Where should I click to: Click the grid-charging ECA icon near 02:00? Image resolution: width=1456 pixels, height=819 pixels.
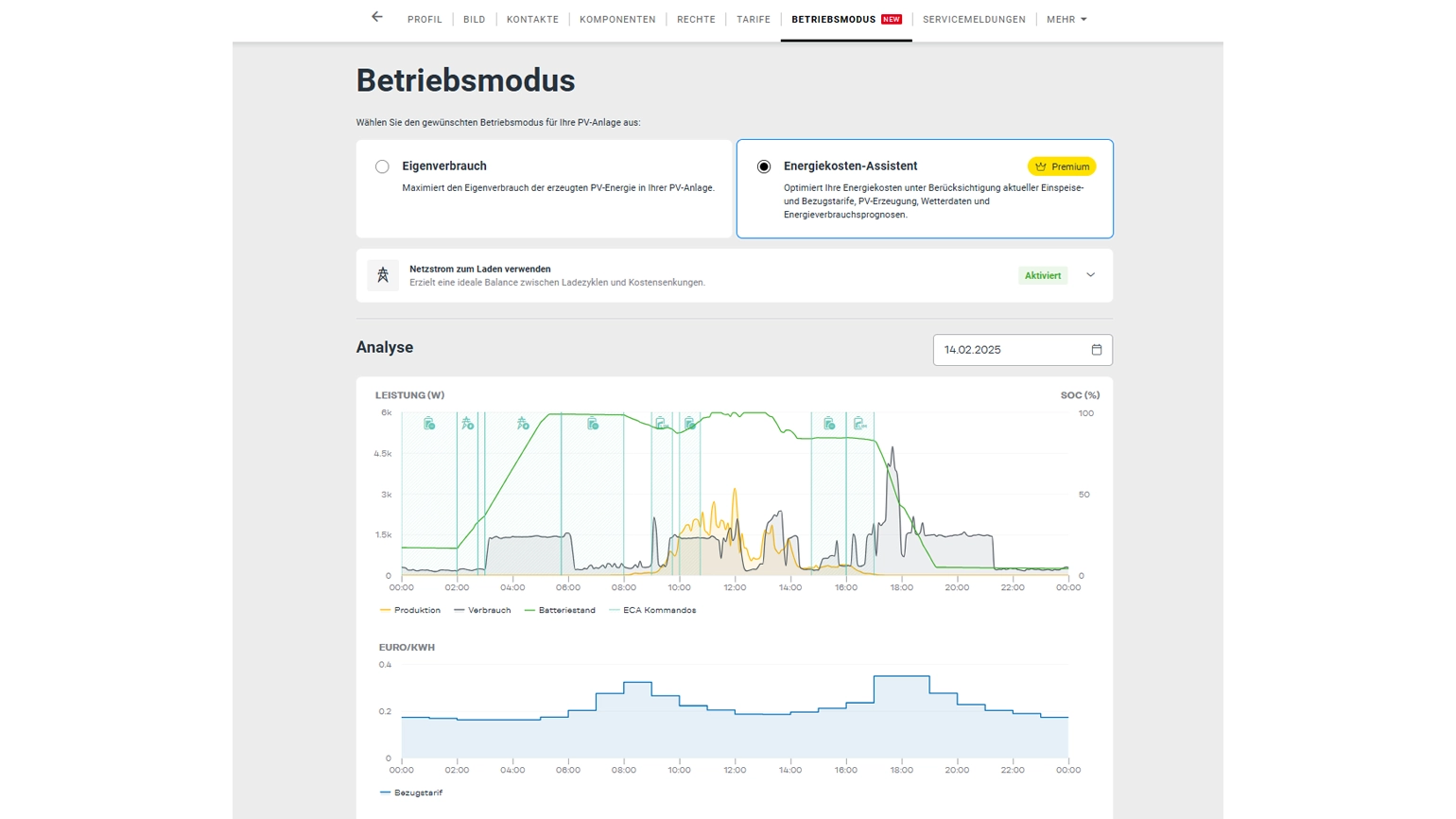(x=468, y=424)
